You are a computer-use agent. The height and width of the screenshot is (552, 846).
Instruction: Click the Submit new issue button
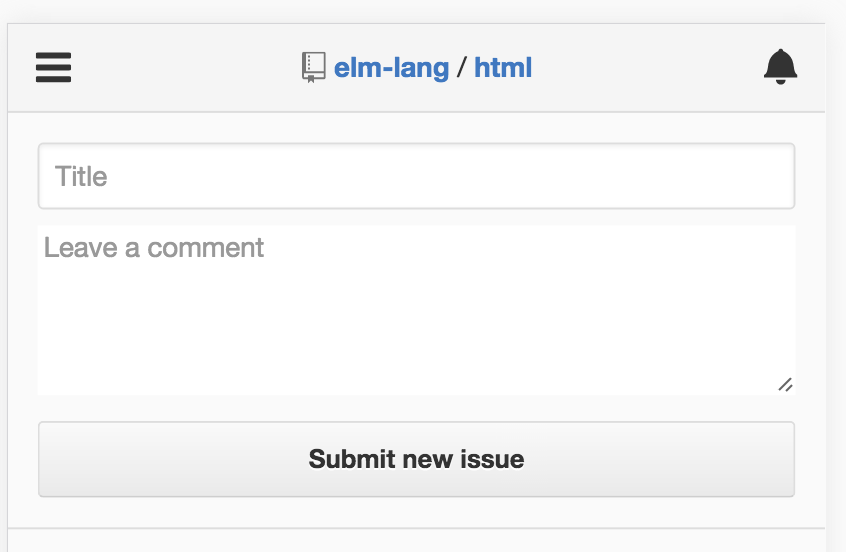[417, 459]
